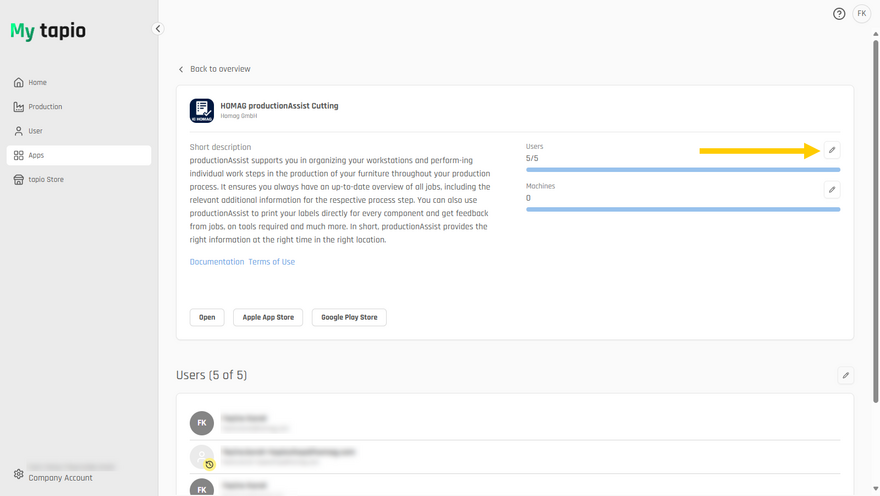Click the Users 5/5 progress bar

pos(683,169)
